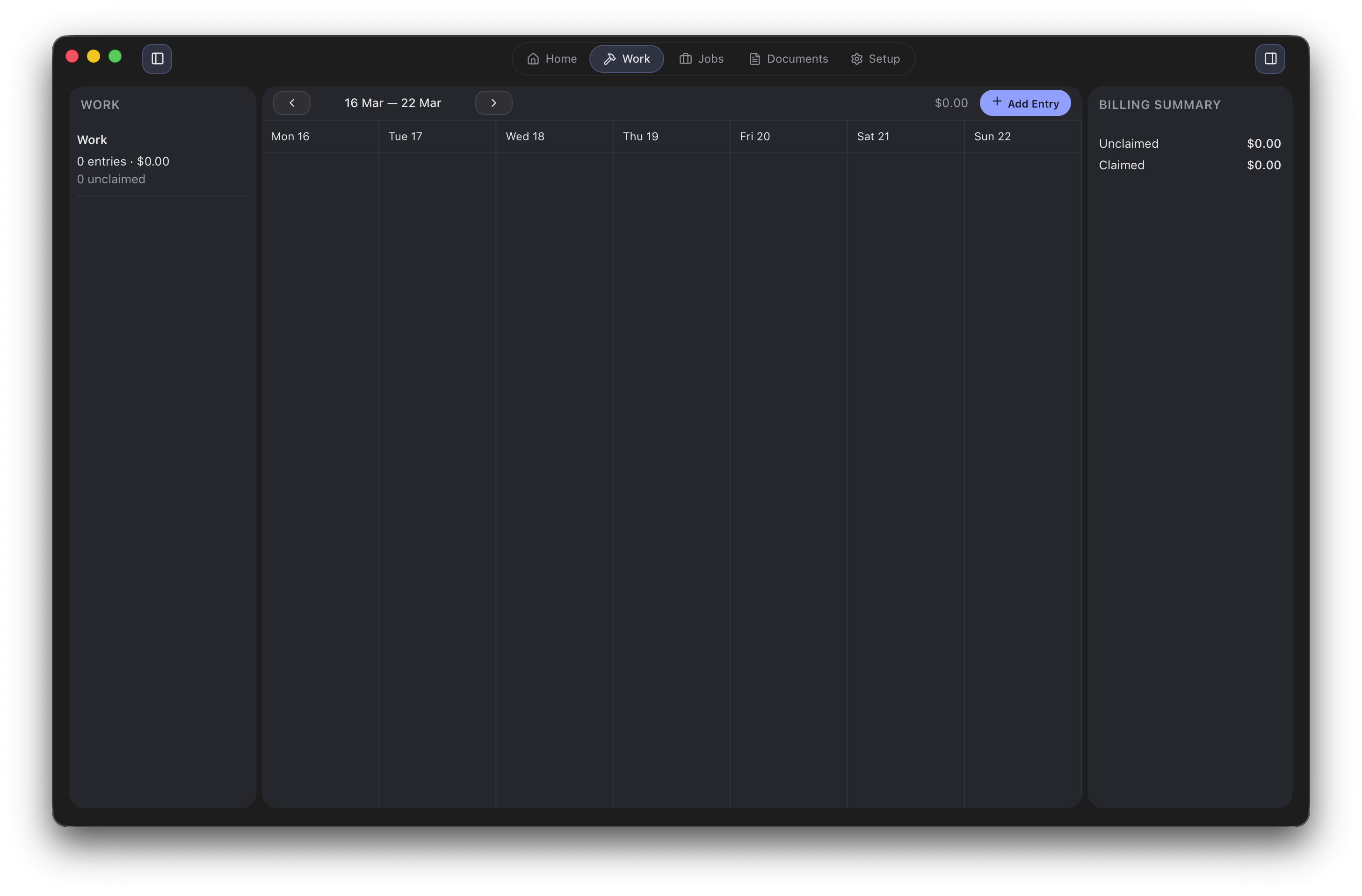Select the Work item in sidebar

pos(92,140)
